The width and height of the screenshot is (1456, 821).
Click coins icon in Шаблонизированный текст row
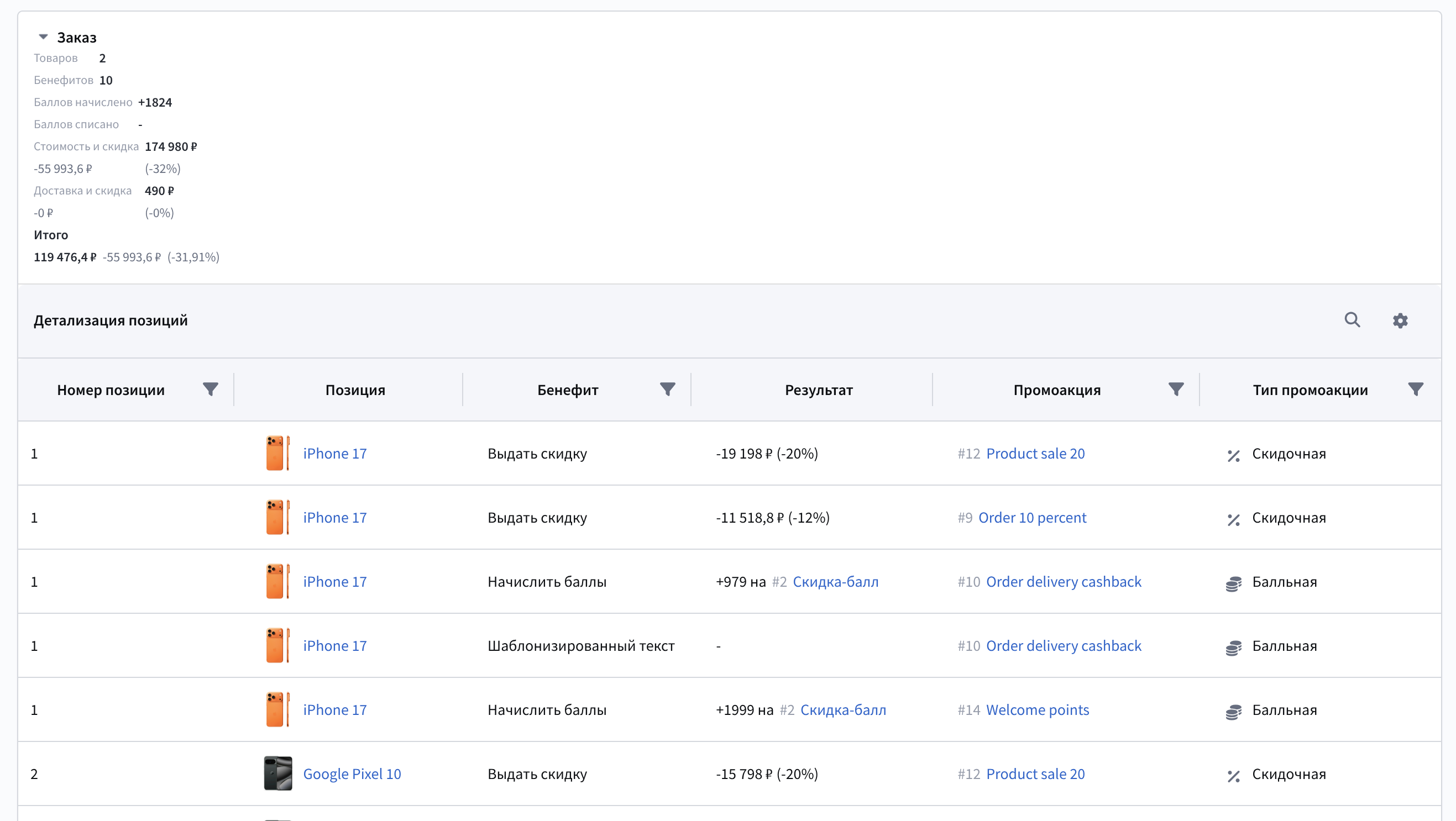(x=1233, y=647)
